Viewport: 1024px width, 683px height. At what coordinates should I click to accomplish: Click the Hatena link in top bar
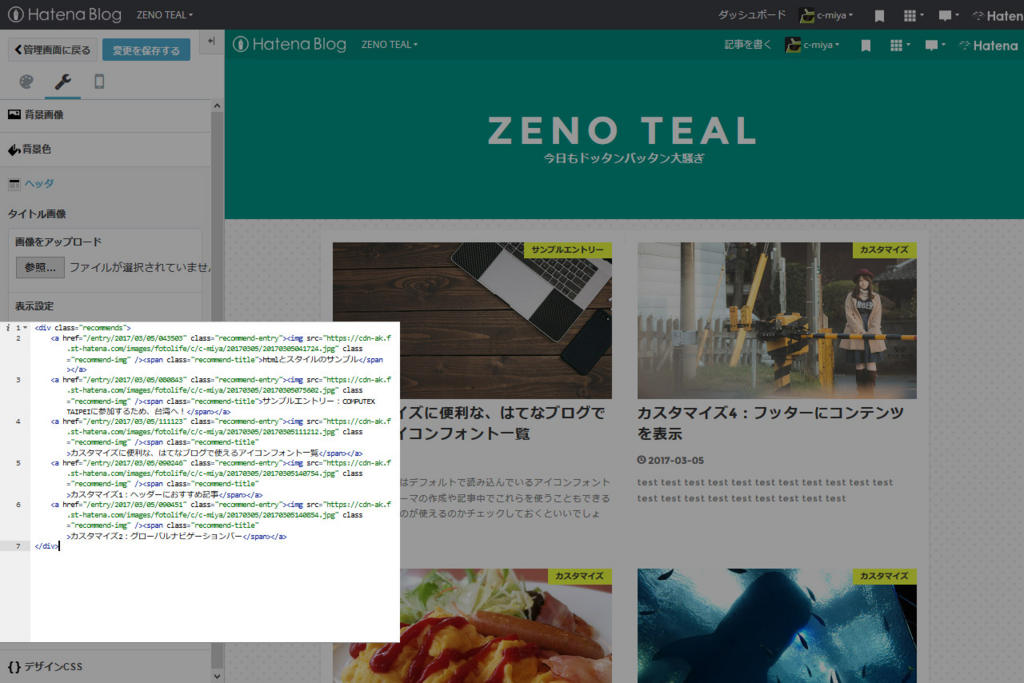(x=998, y=16)
